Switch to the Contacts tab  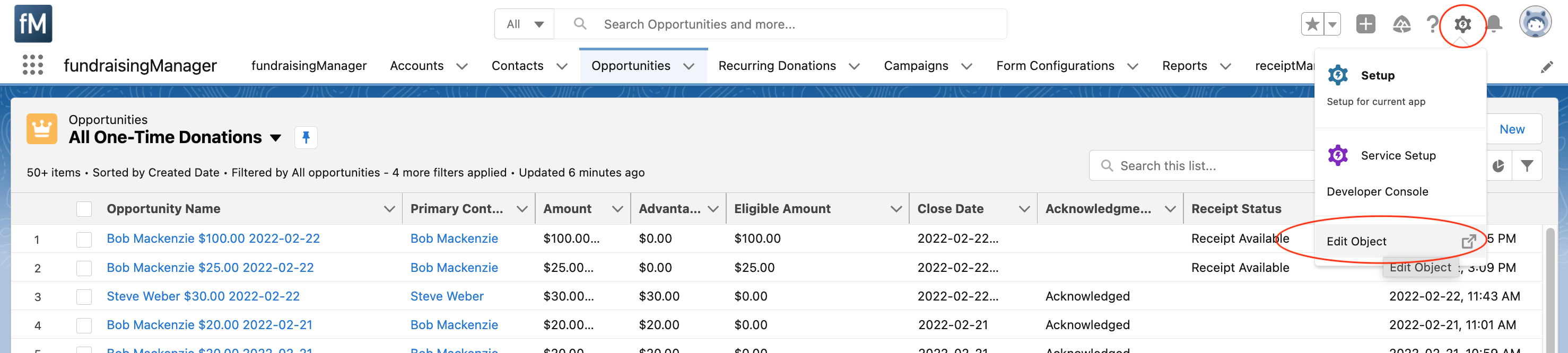(x=517, y=66)
